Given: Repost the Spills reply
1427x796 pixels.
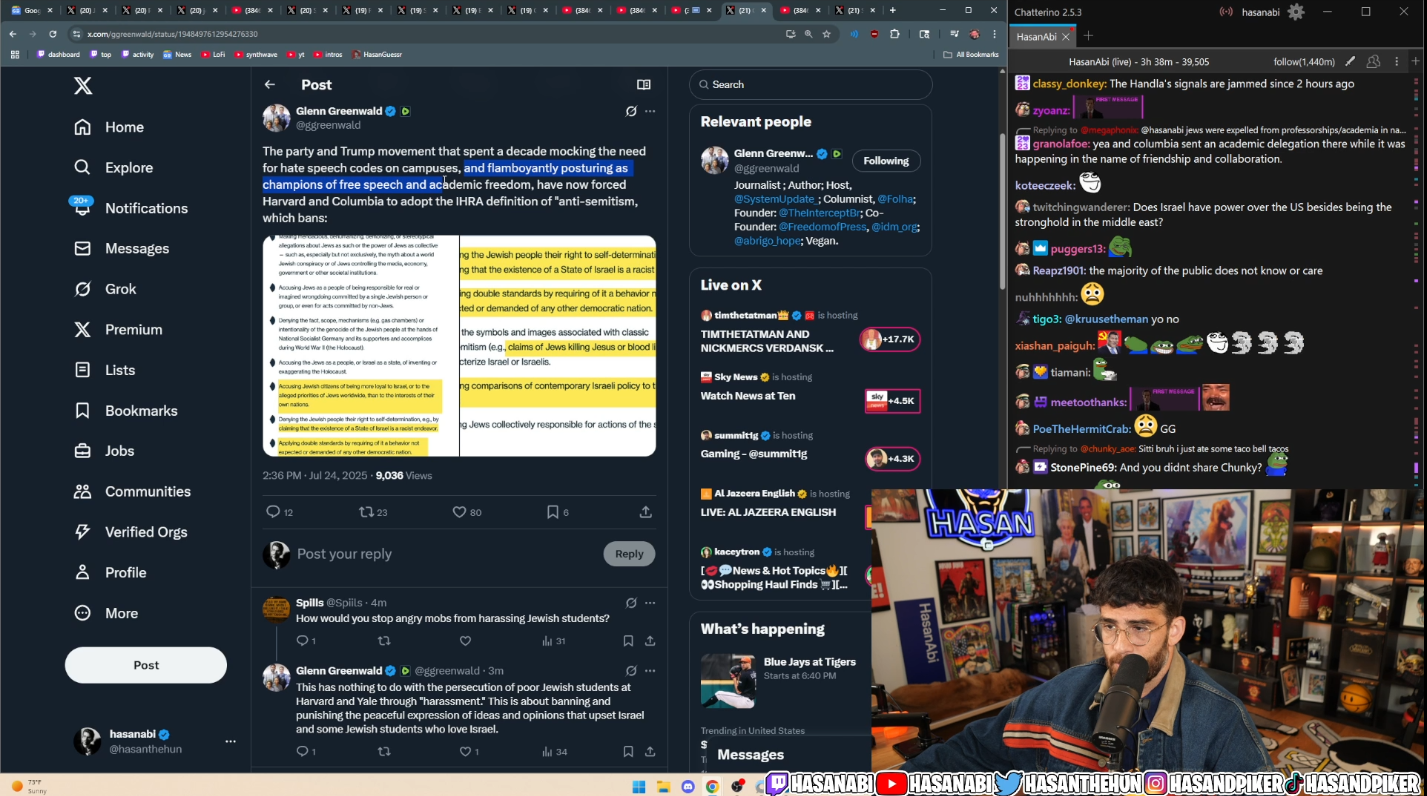Looking at the screenshot, I should (384, 641).
